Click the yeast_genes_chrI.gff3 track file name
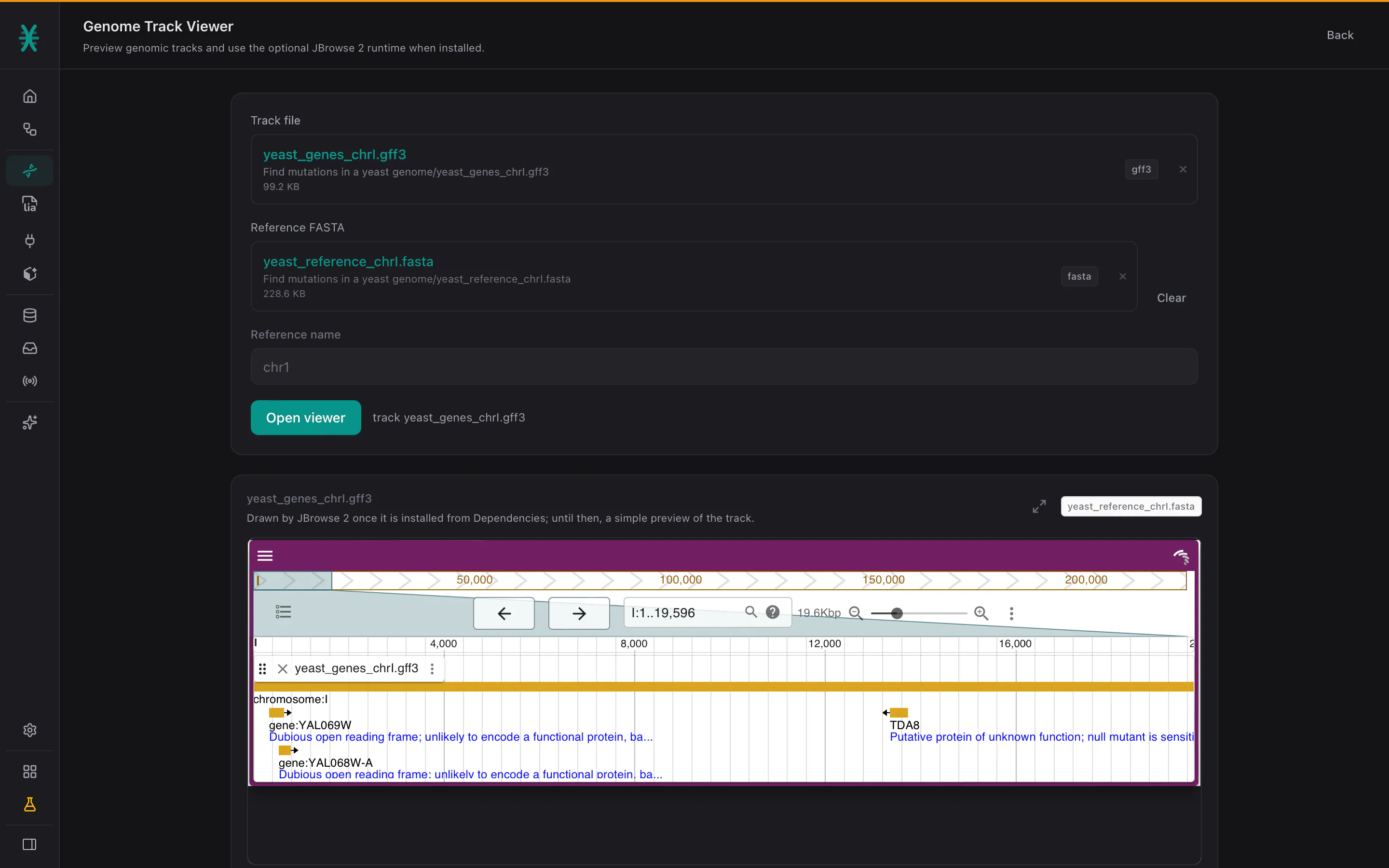 (335, 154)
